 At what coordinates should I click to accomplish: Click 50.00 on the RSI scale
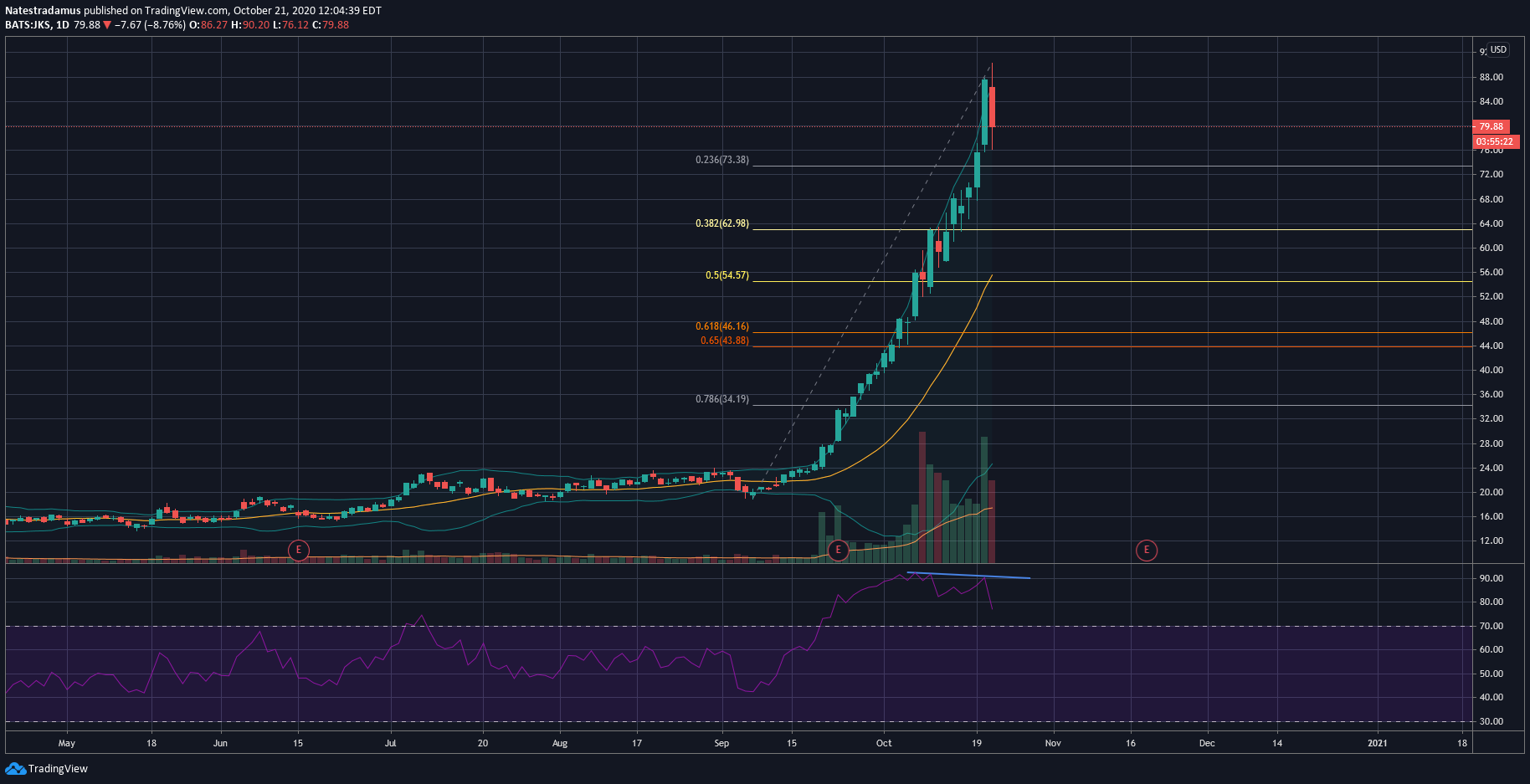click(1491, 674)
